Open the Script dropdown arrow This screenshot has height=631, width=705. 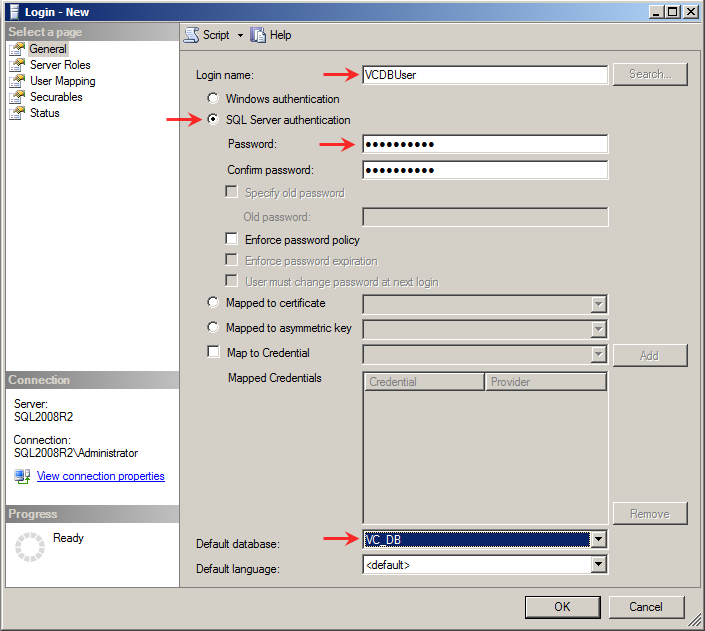point(240,35)
